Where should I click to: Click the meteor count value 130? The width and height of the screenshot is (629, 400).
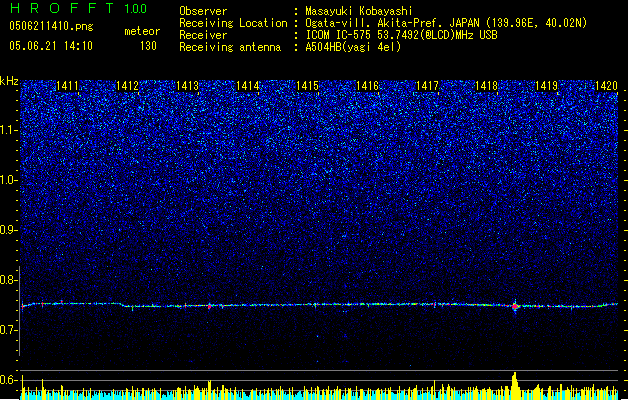pyautogui.click(x=148, y=46)
